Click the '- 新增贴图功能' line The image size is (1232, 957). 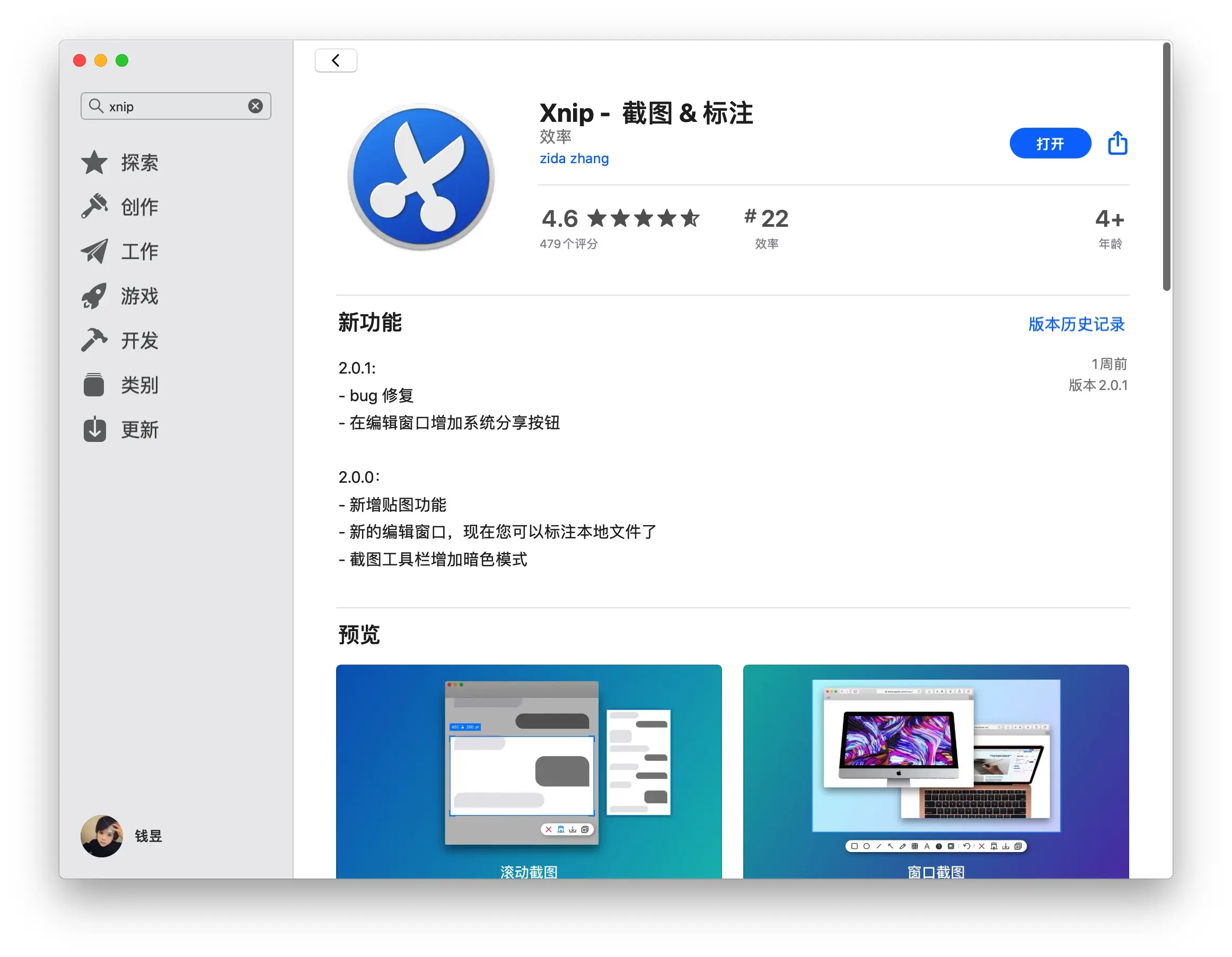coord(393,504)
